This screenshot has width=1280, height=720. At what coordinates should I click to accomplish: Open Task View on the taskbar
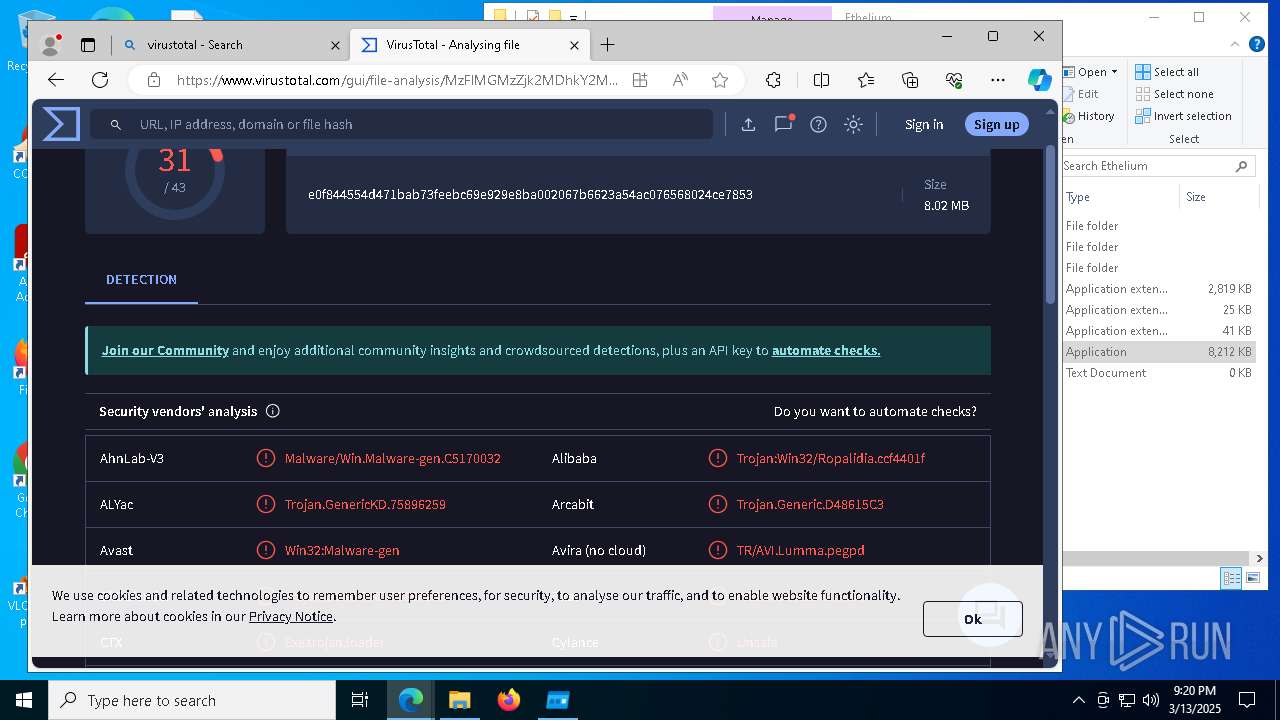click(360, 700)
